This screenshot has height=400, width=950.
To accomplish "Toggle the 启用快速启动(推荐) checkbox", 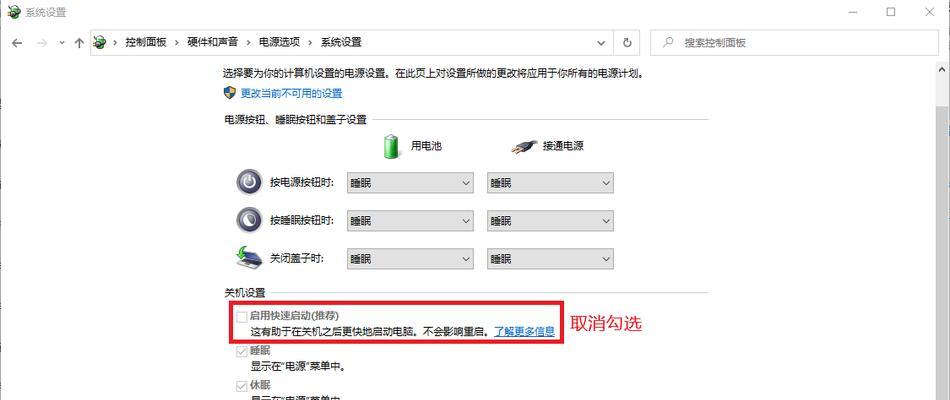I will pos(242,316).
